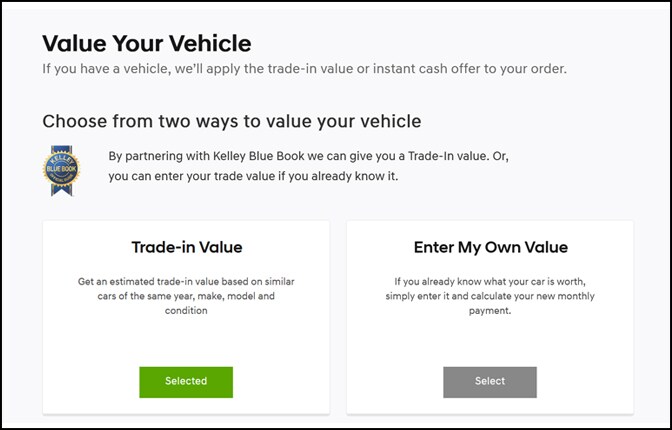
Task: Click the word condition in the Trade-in card
Action: click(x=186, y=310)
